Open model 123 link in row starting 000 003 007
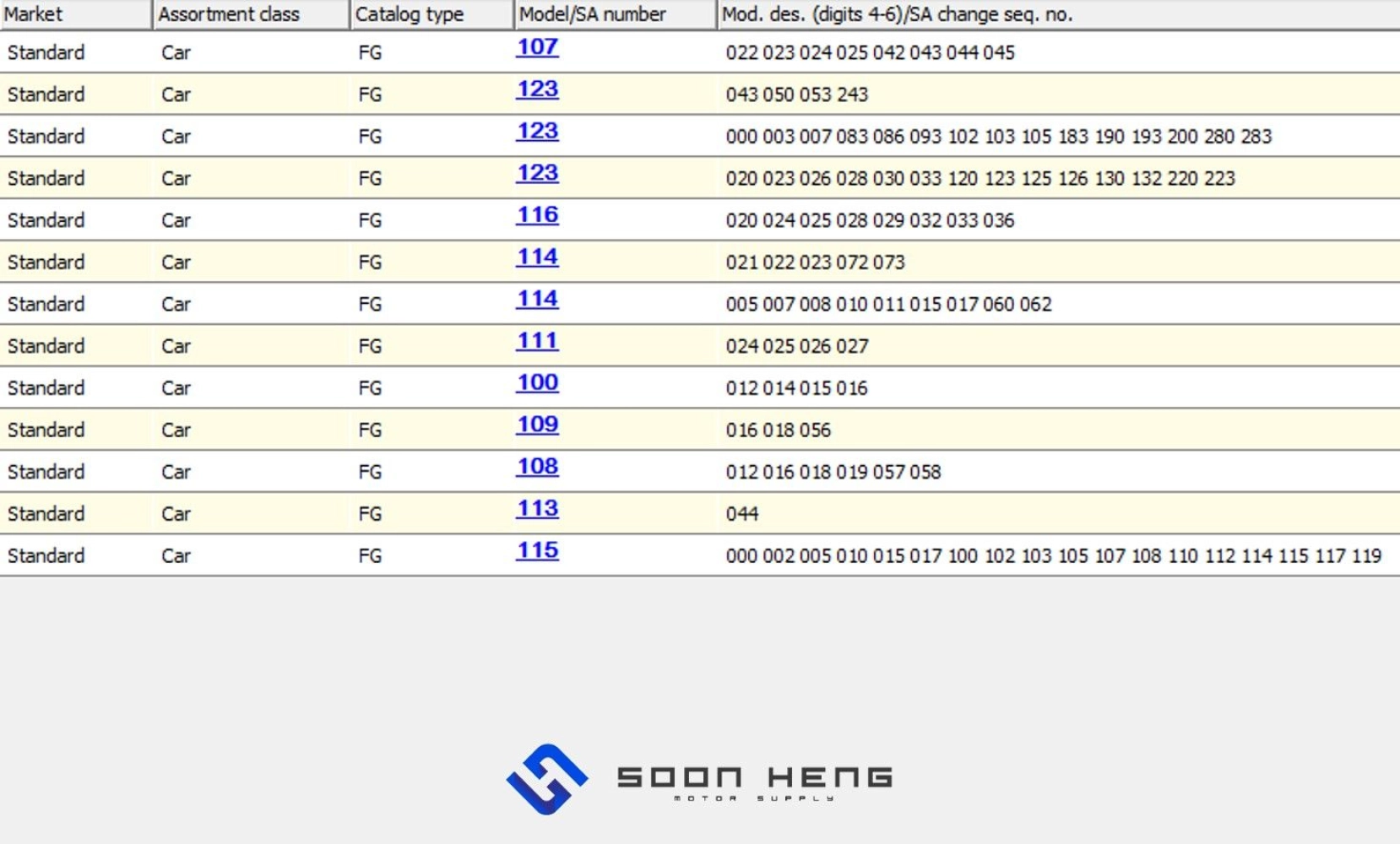The image size is (1400, 844). click(537, 132)
